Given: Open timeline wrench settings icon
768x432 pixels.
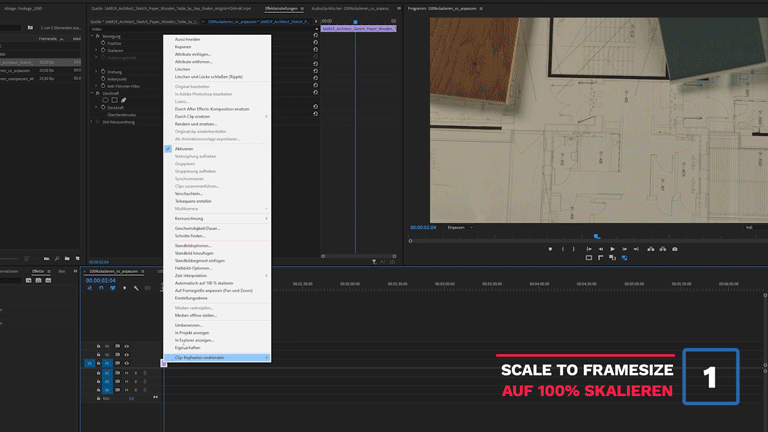Looking at the screenshot, I should point(136,289).
